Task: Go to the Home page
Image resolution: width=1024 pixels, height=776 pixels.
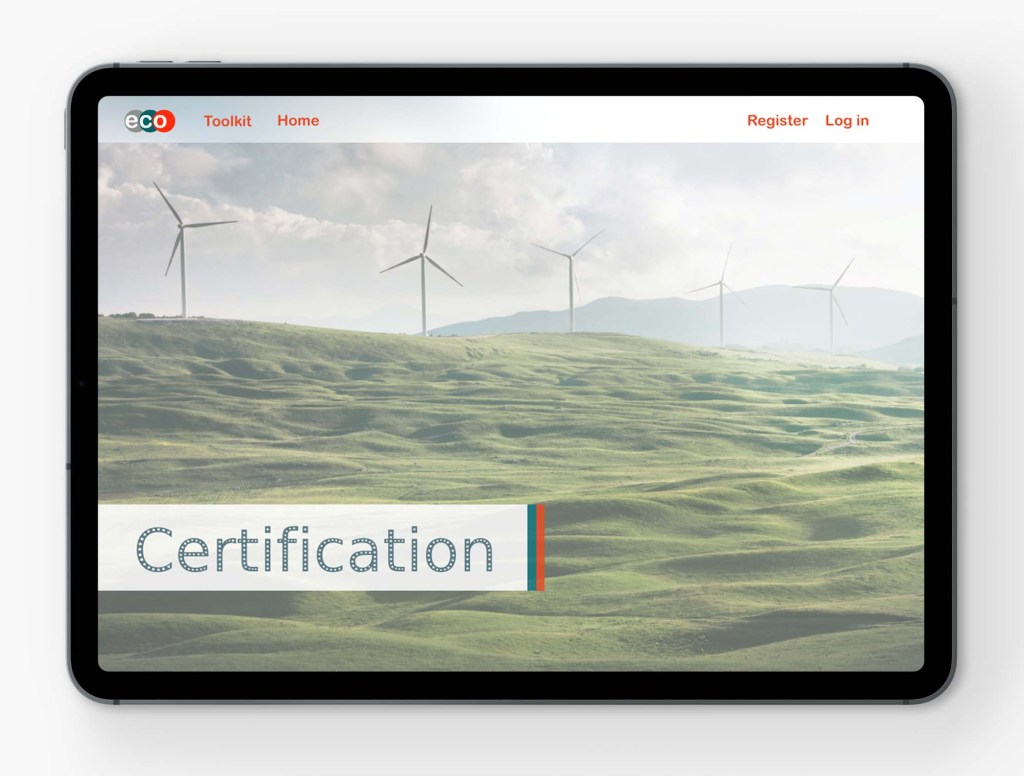Action: point(298,121)
